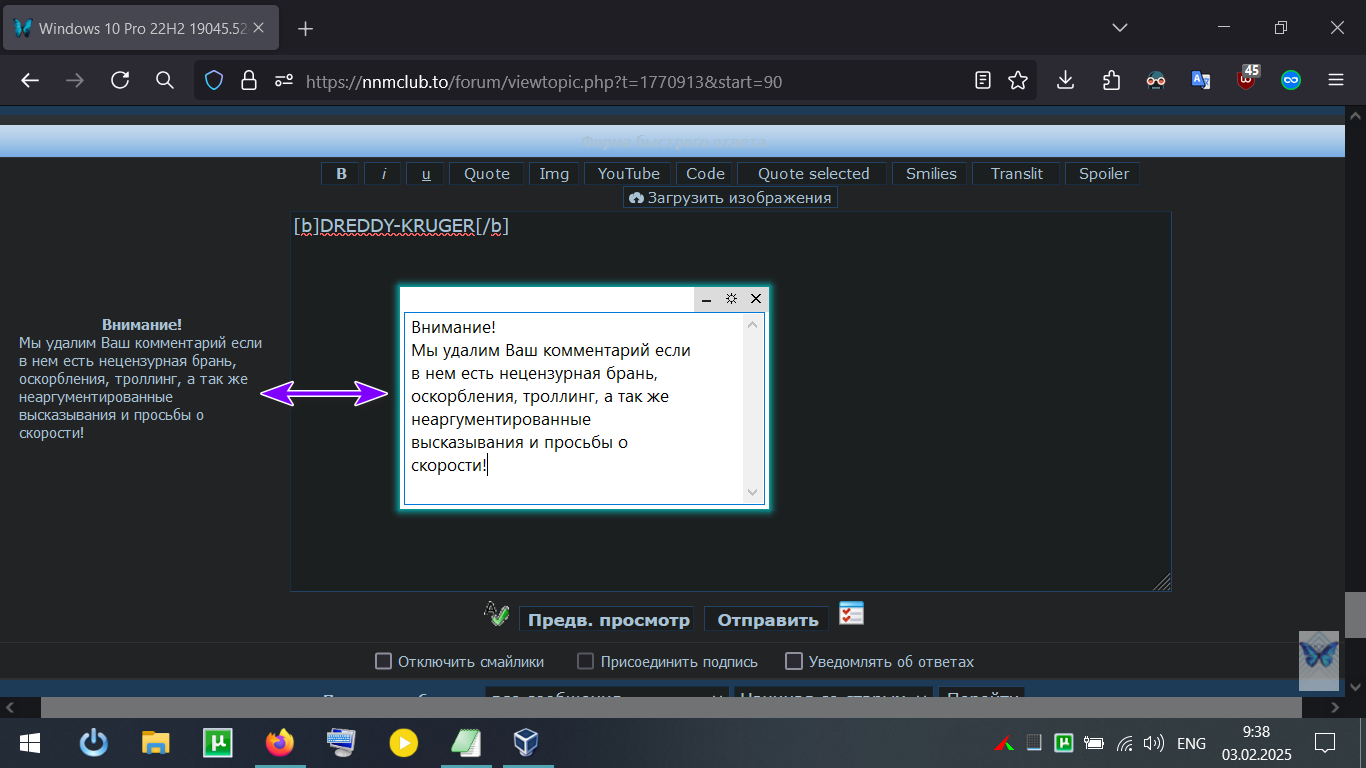
Task: Open the Firefox downloads panel
Action: [x=1066, y=81]
